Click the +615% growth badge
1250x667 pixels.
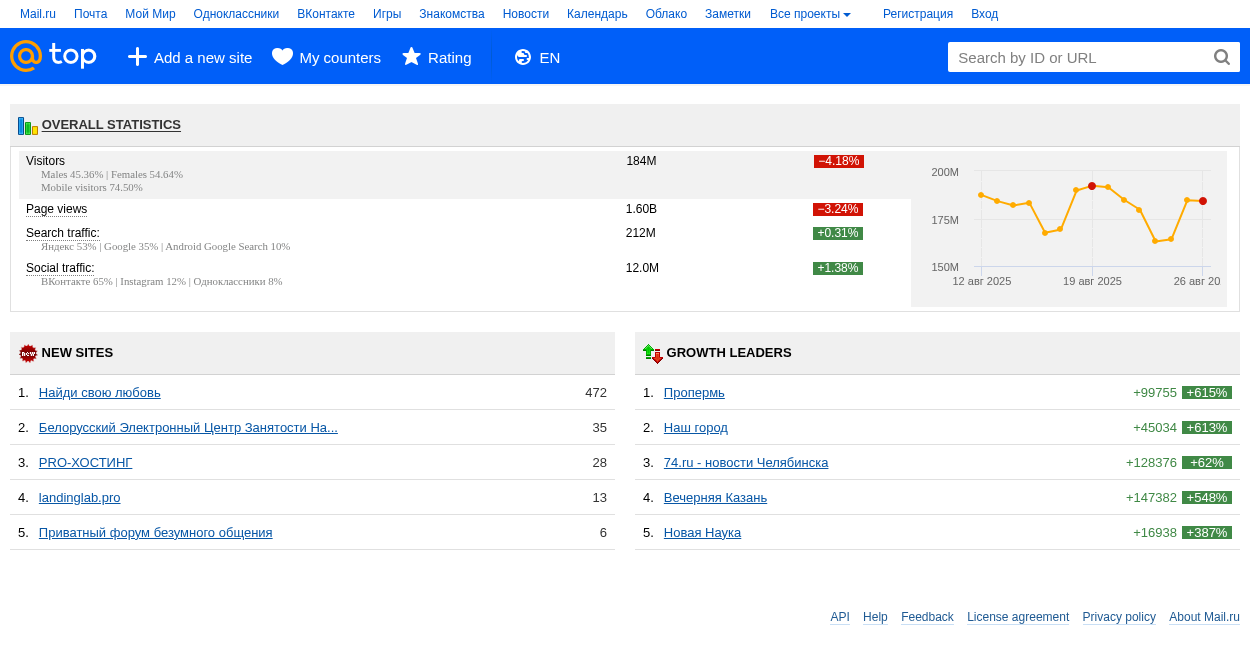point(1207,393)
